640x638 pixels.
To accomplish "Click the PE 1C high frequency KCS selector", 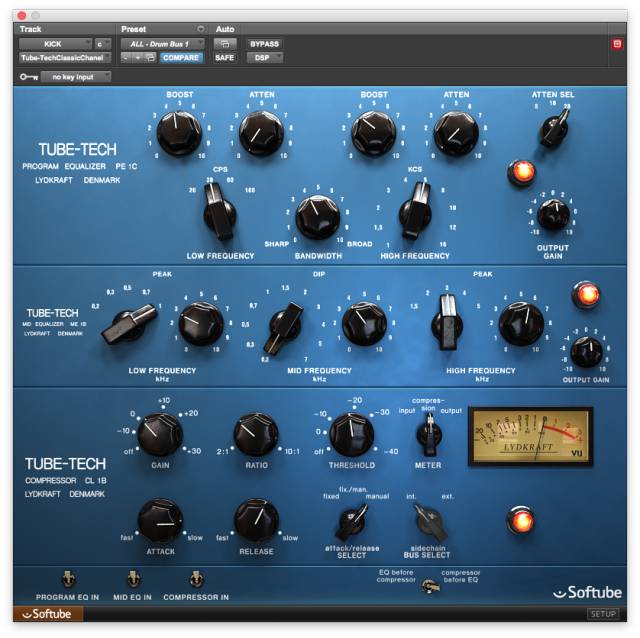I will 416,211.
